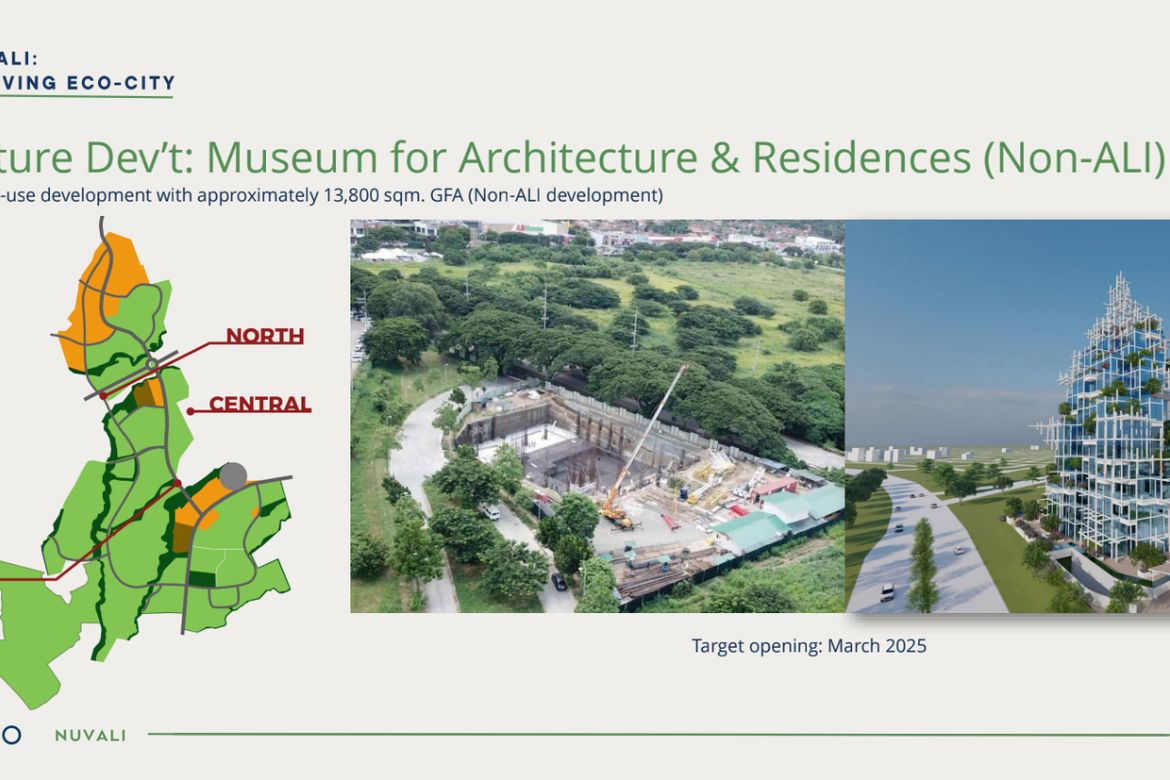Click the NUVALI footer text
The width and height of the screenshot is (1170, 780).
[90, 735]
